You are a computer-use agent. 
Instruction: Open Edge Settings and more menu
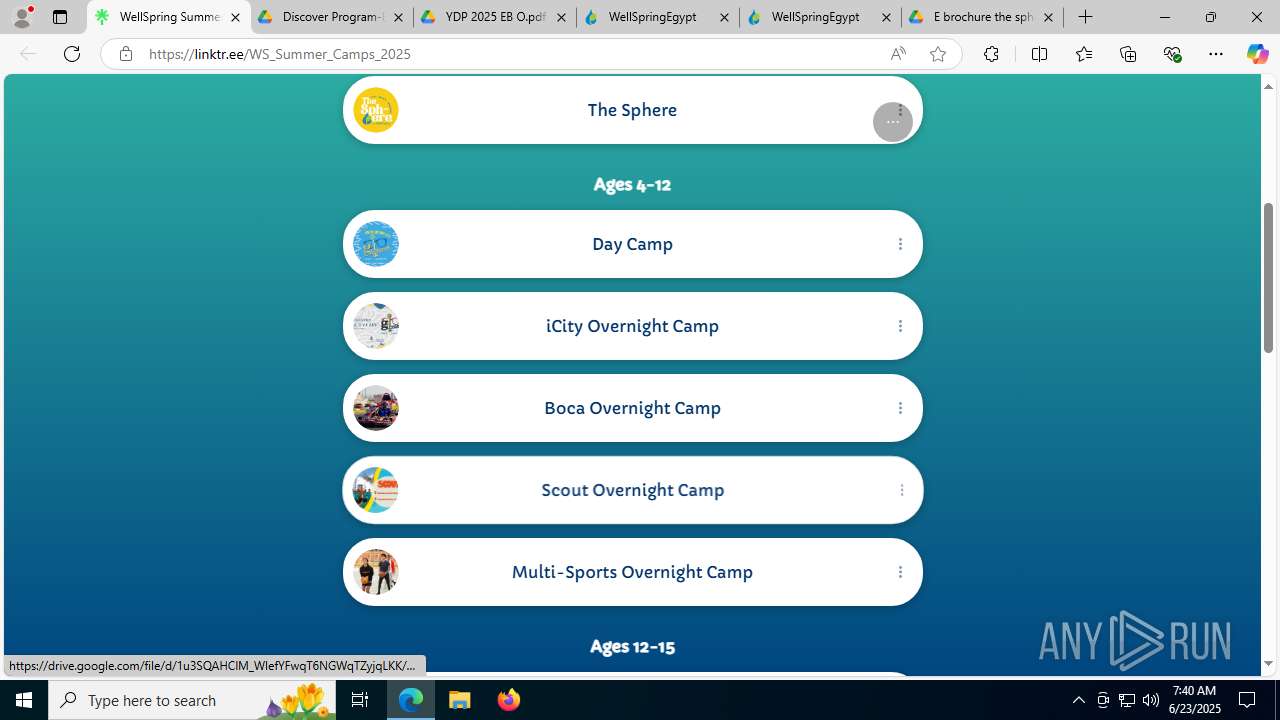(x=1216, y=54)
